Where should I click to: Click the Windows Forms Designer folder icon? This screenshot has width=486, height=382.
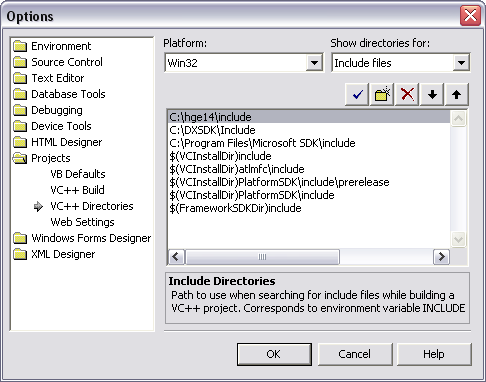tap(20, 238)
